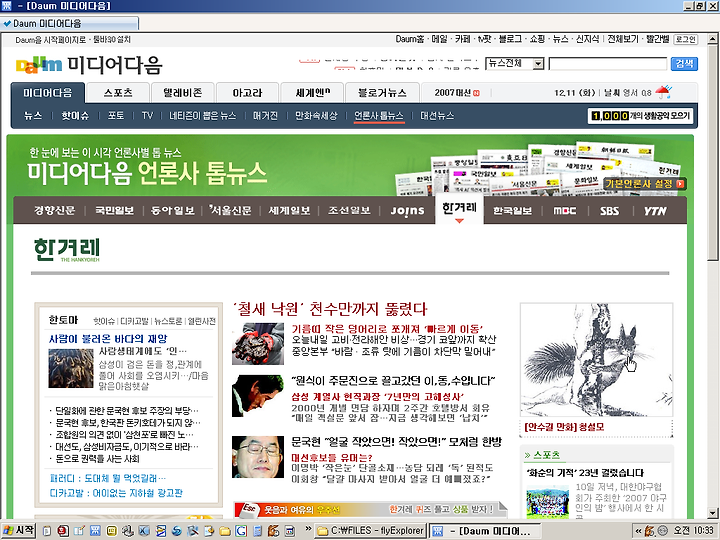Select the 경향신문 newspaper tab
The image size is (720, 540).
54,211
